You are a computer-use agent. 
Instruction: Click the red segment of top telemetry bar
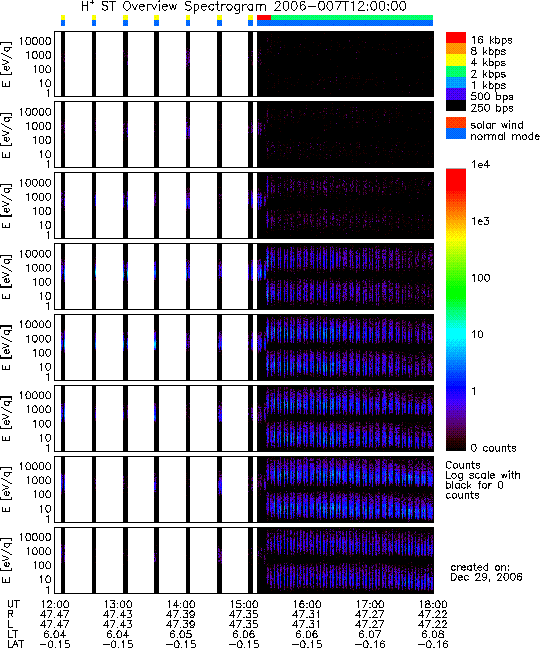(264, 17)
